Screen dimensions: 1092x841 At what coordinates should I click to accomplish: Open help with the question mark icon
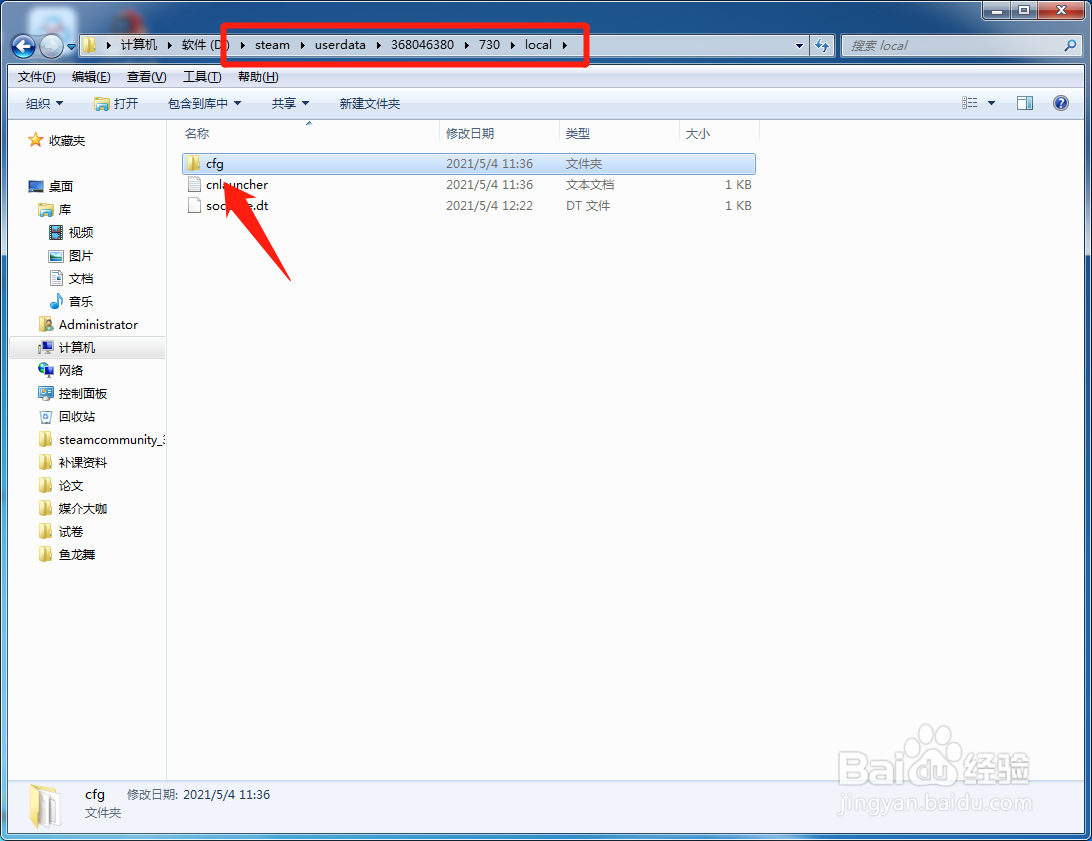pyautogui.click(x=1061, y=103)
